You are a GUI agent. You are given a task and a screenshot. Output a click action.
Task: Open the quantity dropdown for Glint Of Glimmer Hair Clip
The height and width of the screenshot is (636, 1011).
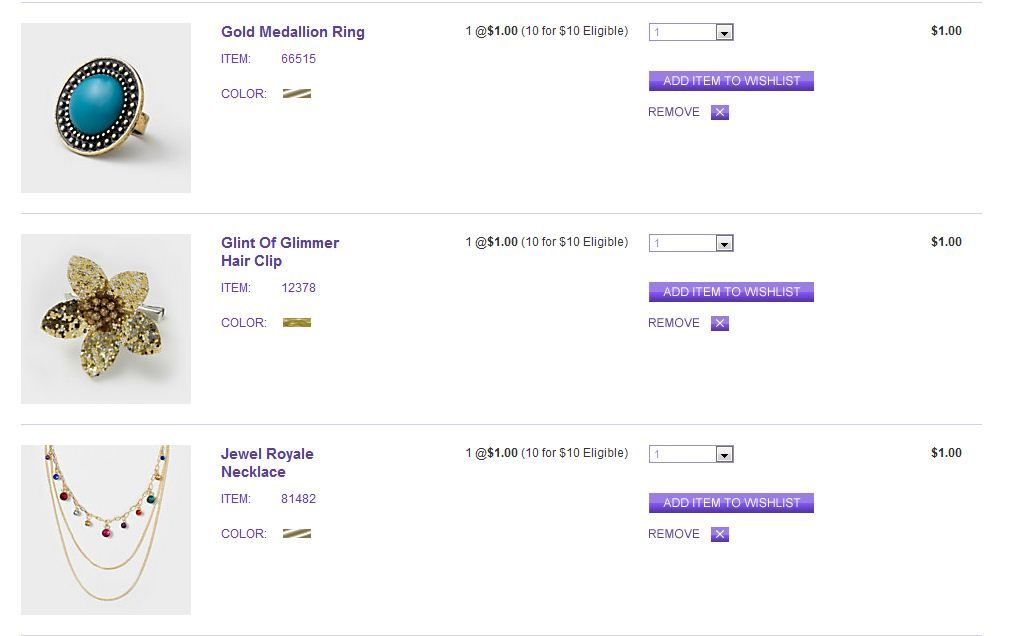click(724, 244)
